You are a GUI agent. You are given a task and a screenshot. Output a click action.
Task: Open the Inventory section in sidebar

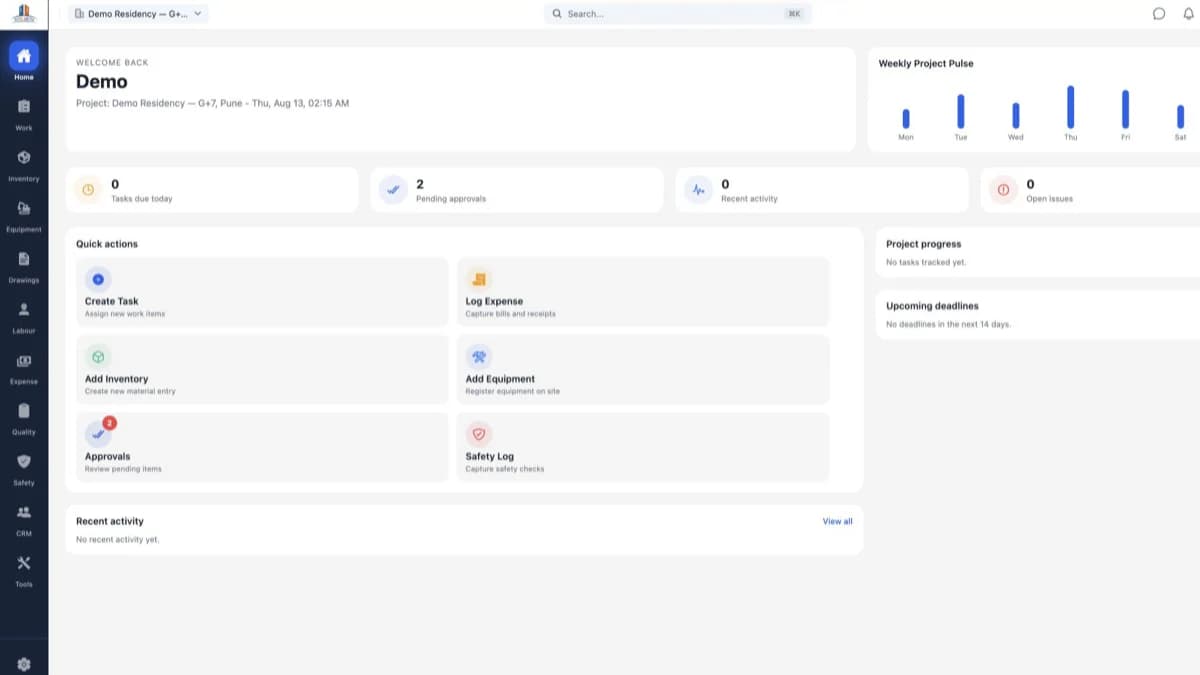pyautogui.click(x=24, y=165)
